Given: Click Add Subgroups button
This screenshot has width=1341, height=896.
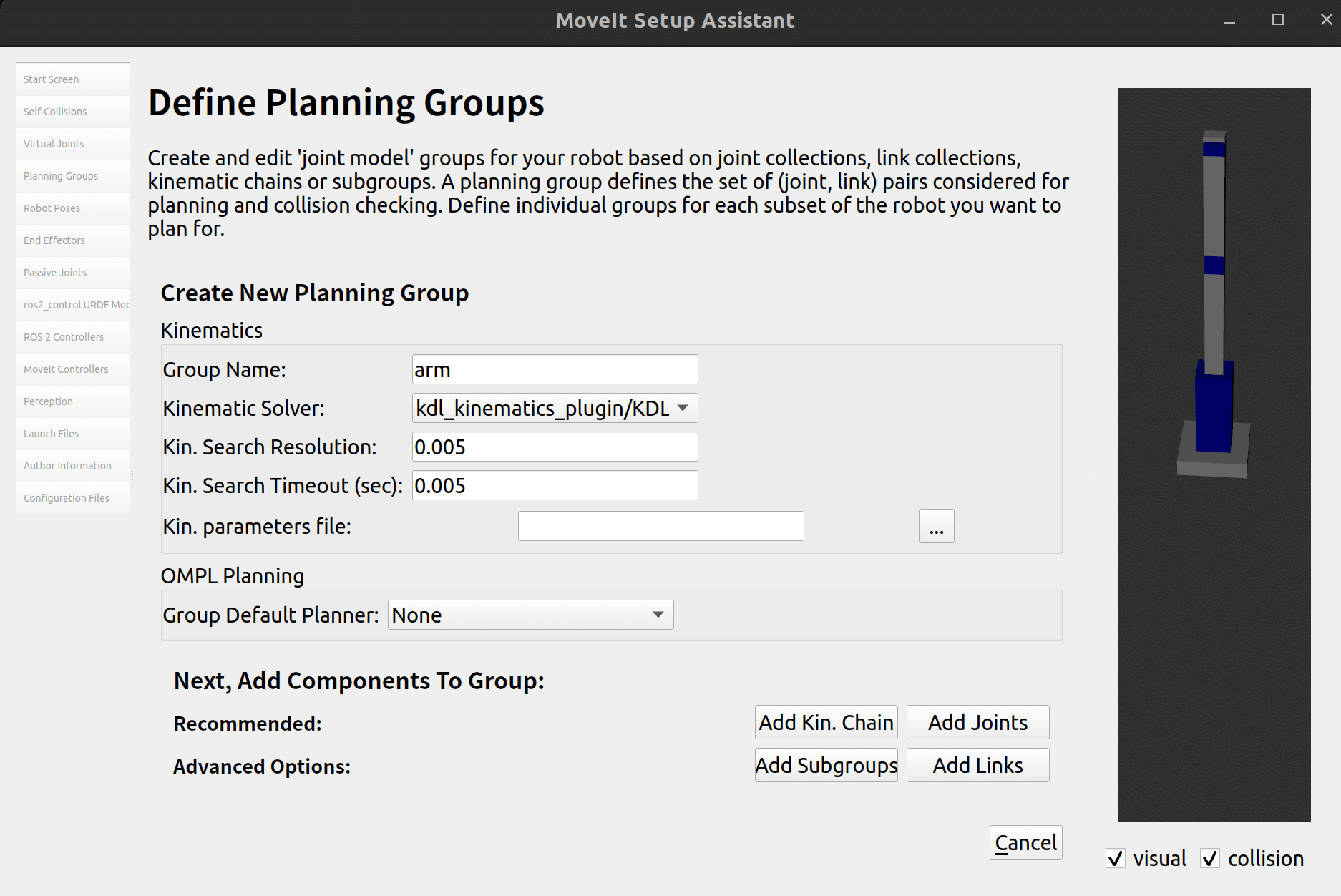Looking at the screenshot, I should (826, 766).
